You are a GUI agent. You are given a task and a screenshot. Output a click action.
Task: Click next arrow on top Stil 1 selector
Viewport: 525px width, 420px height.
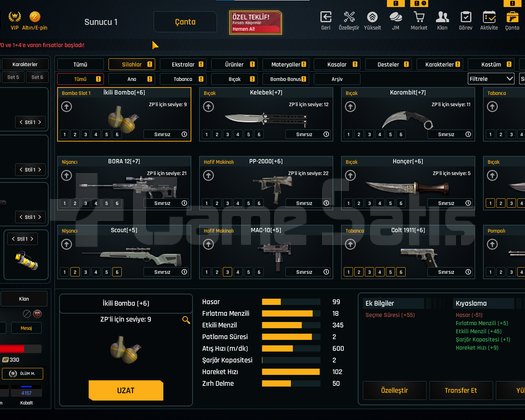(x=40, y=122)
